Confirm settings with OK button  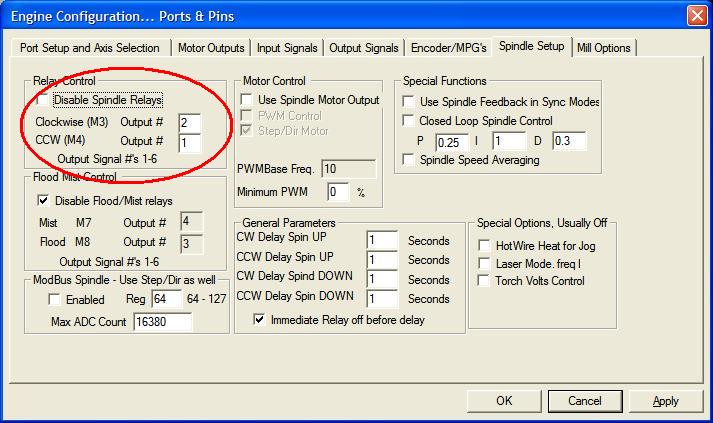pyautogui.click(x=504, y=401)
